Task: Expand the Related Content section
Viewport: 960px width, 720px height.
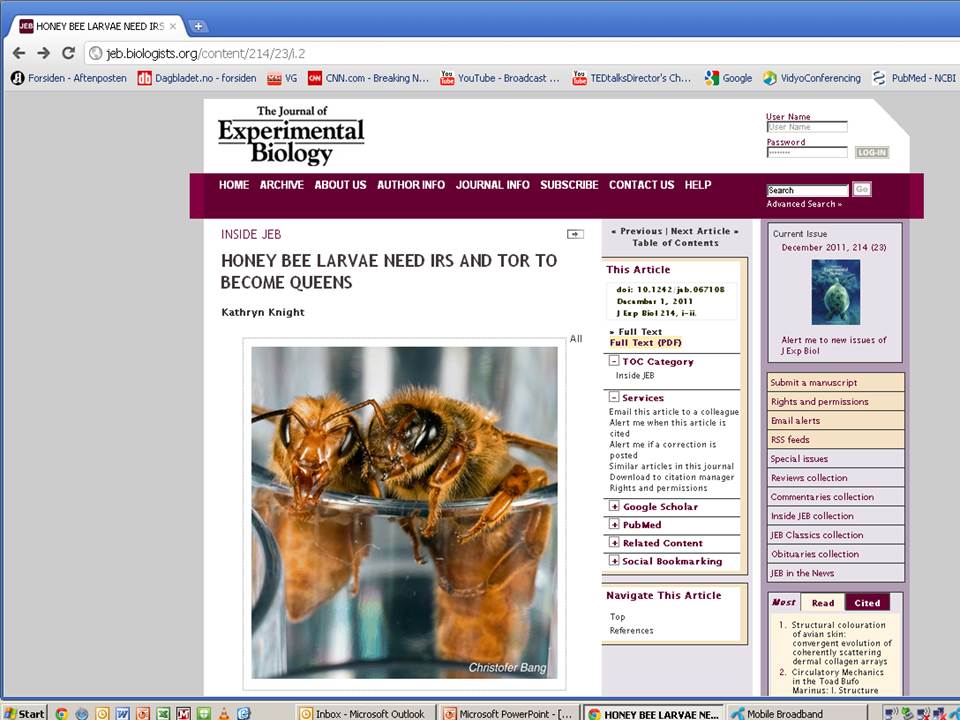Action: [614, 543]
